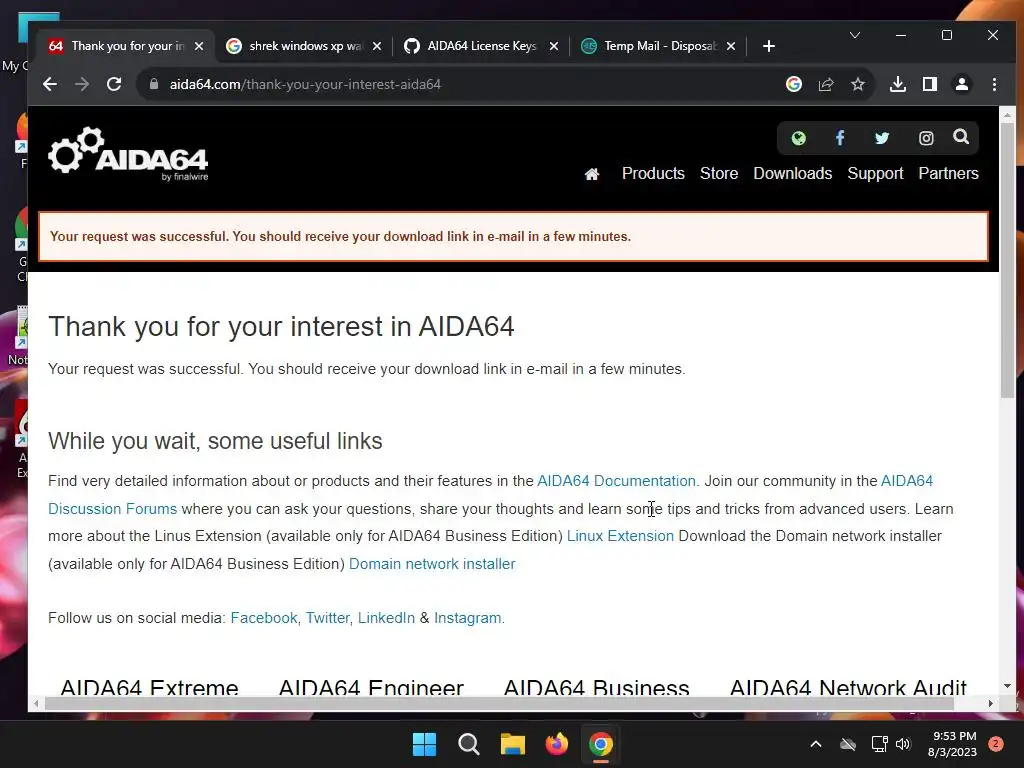Image resolution: width=1024 pixels, height=768 pixels.
Task: Open the Google icon in address bar
Action: pos(793,84)
